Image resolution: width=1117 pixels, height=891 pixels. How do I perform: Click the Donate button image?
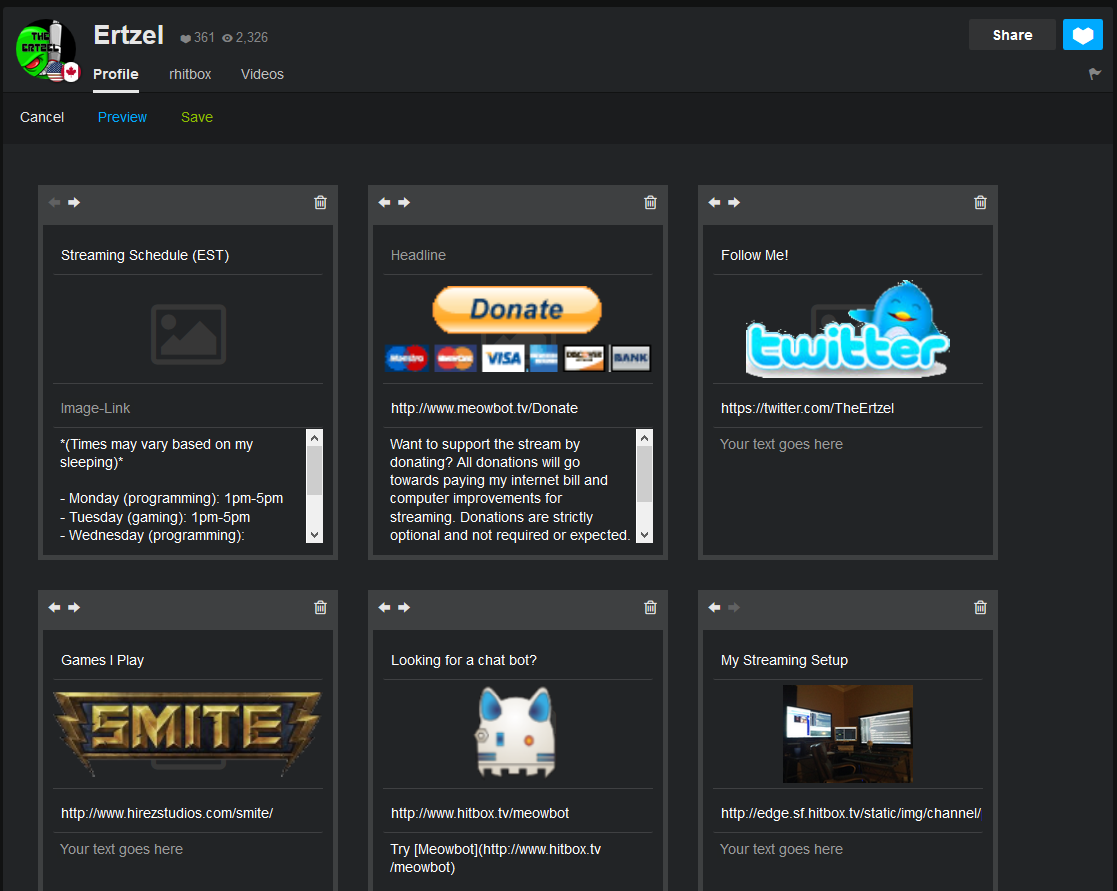[x=517, y=310]
